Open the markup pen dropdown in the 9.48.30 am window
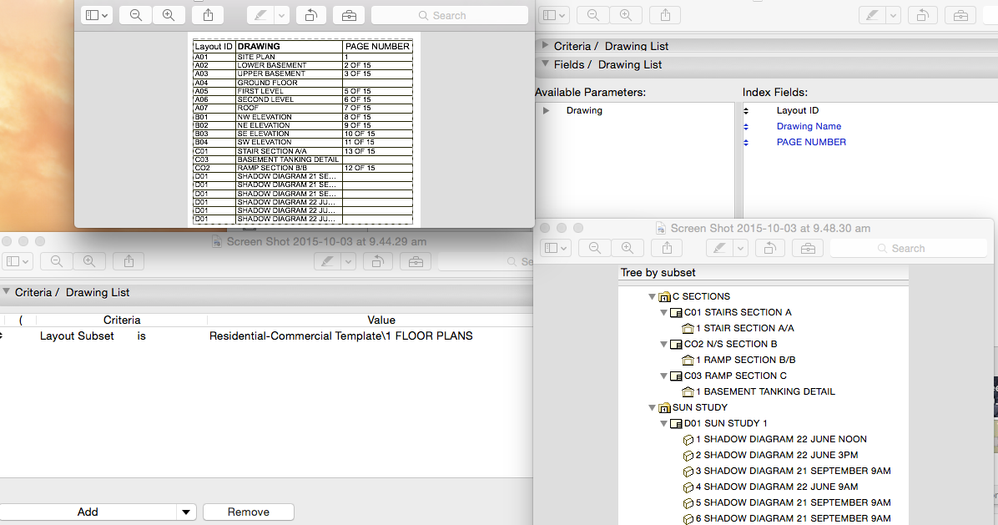Screen dimensions: 998x525 [741, 248]
